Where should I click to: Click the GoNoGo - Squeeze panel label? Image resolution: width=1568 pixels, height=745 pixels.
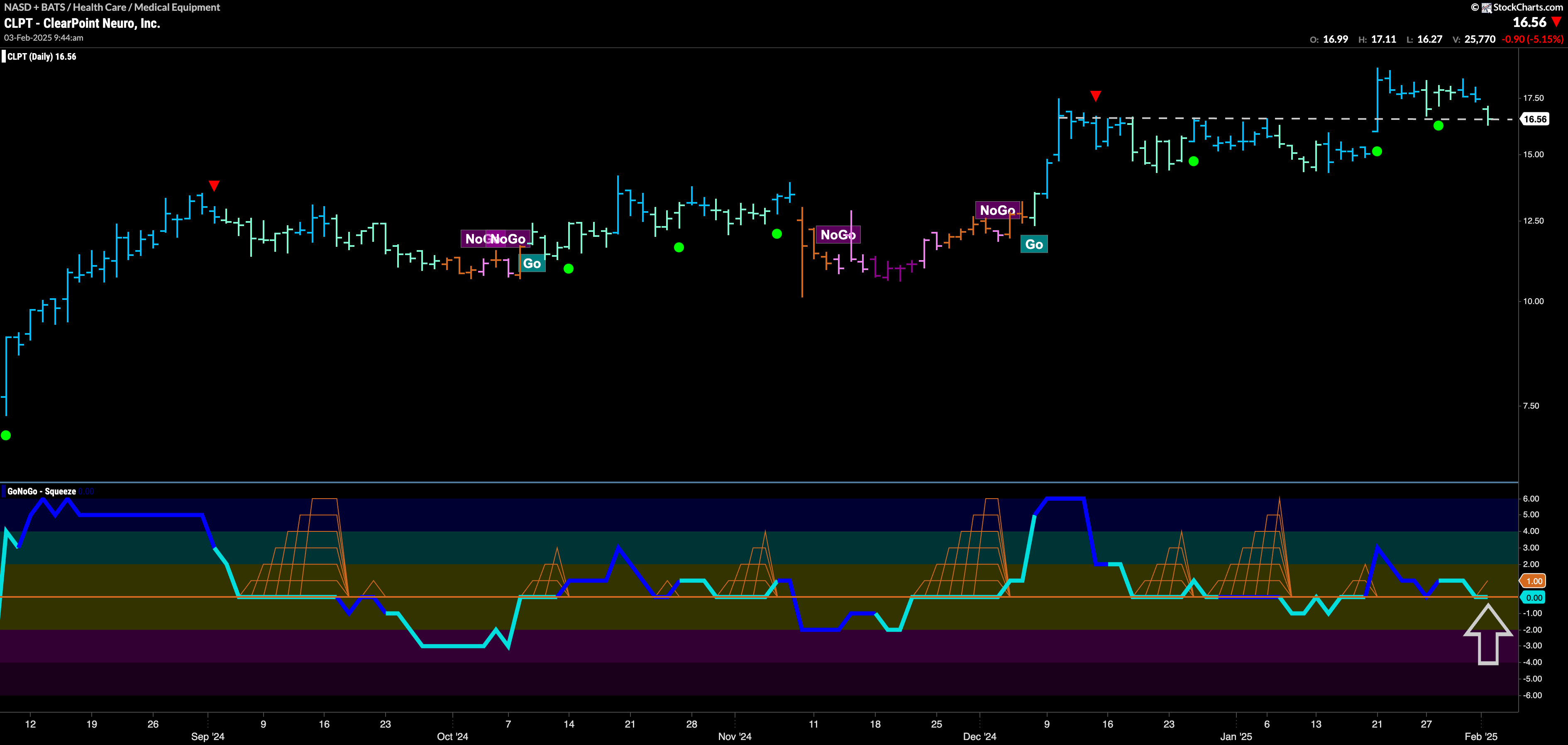click(x=42, y=492)
